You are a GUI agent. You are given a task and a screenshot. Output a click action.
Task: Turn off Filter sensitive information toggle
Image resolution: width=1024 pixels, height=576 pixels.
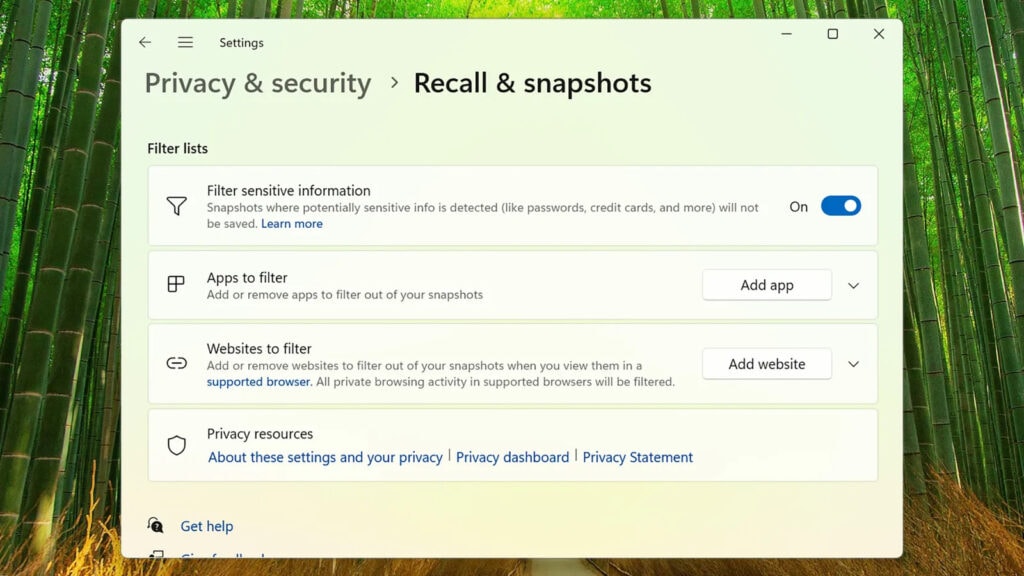840,206
